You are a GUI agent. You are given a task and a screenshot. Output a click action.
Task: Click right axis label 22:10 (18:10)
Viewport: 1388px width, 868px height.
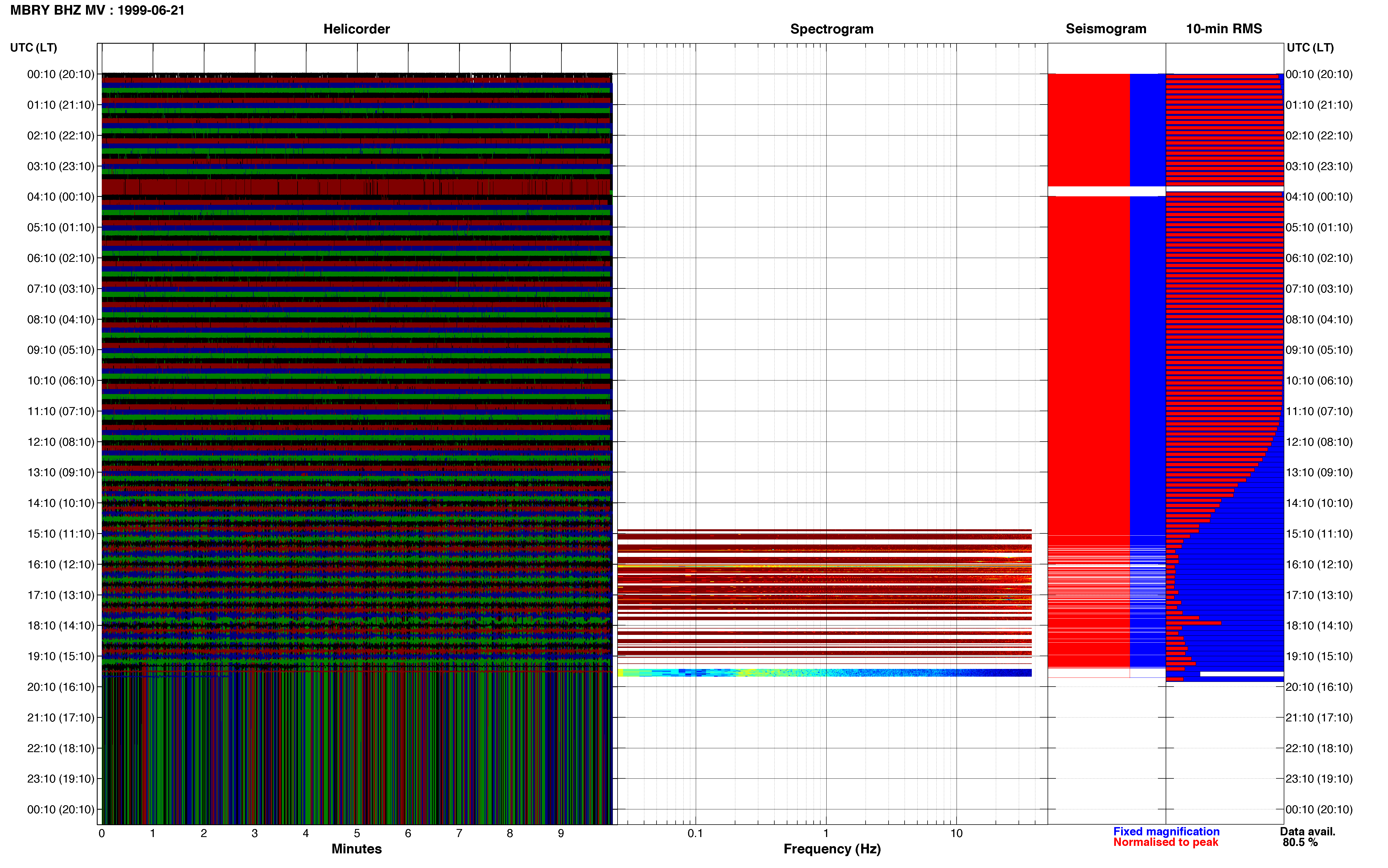[1319, 749]
